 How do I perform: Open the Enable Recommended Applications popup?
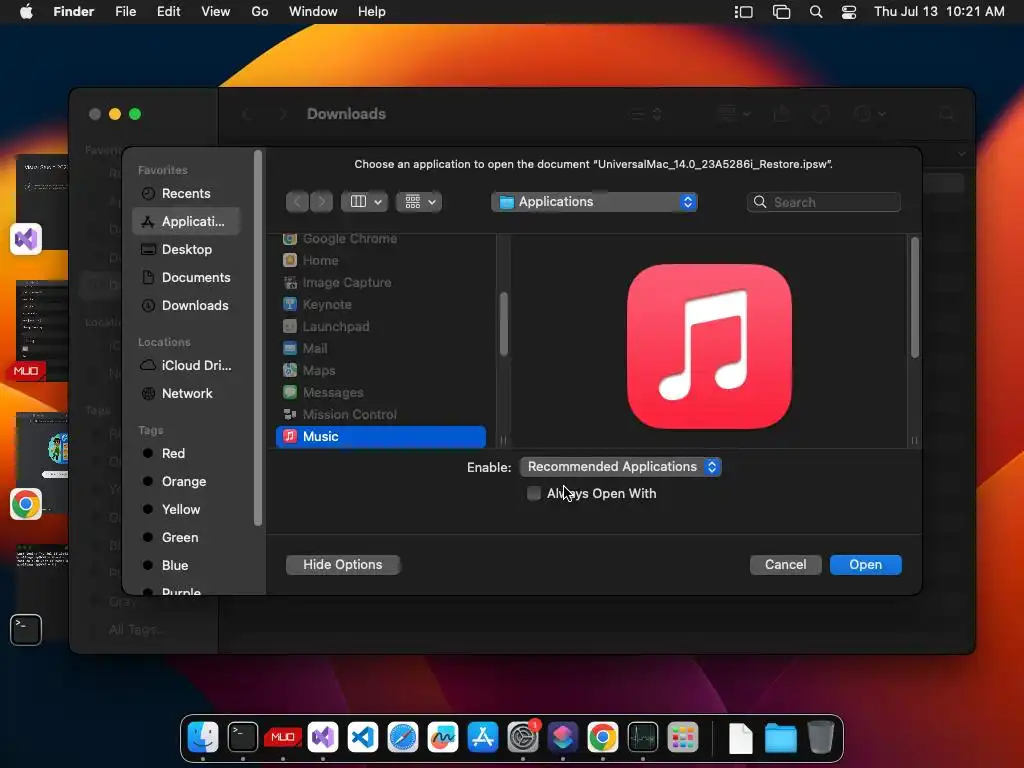coord(620,467)
